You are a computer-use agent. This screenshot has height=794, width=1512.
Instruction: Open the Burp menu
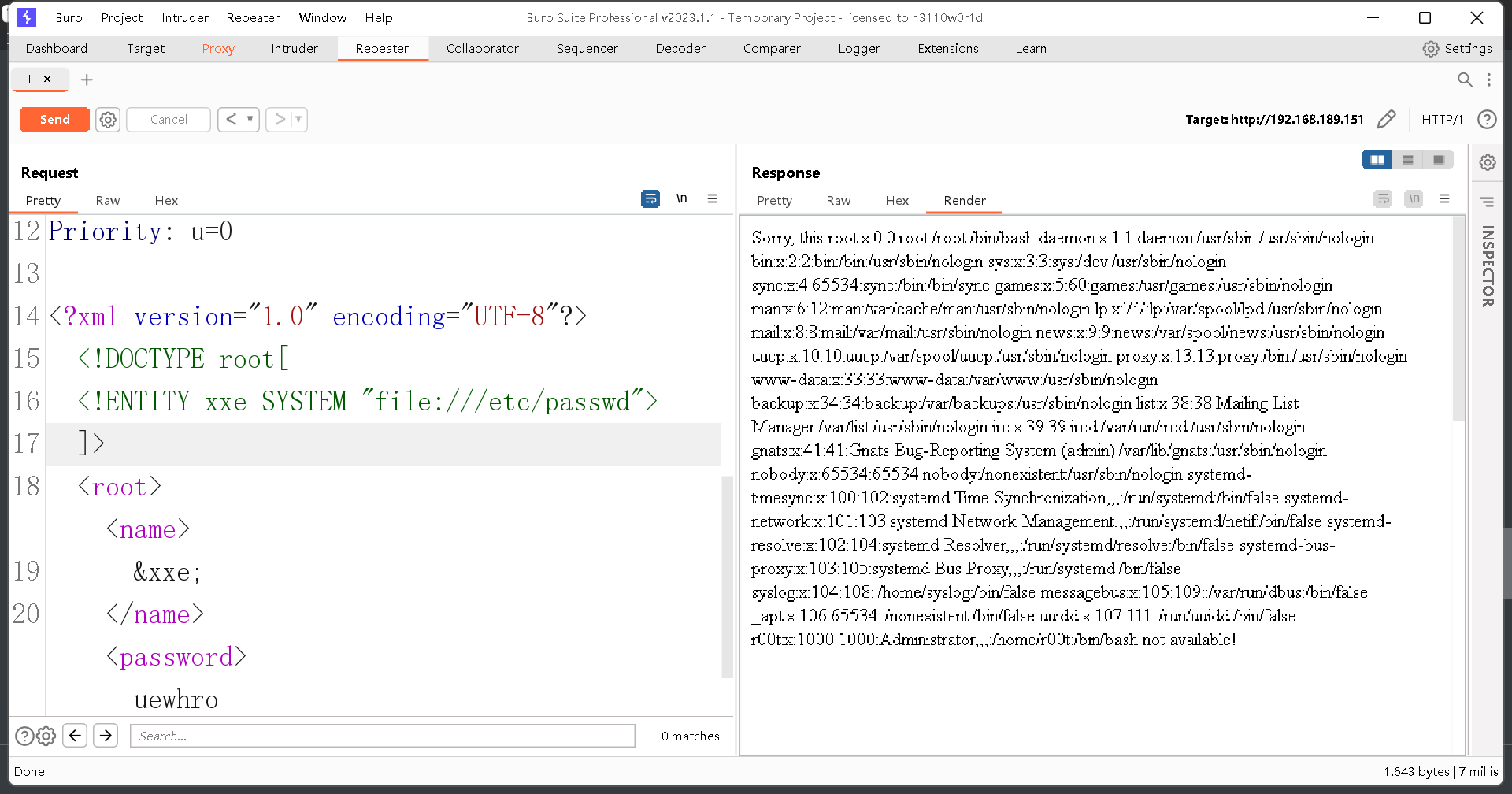(69, 17)
